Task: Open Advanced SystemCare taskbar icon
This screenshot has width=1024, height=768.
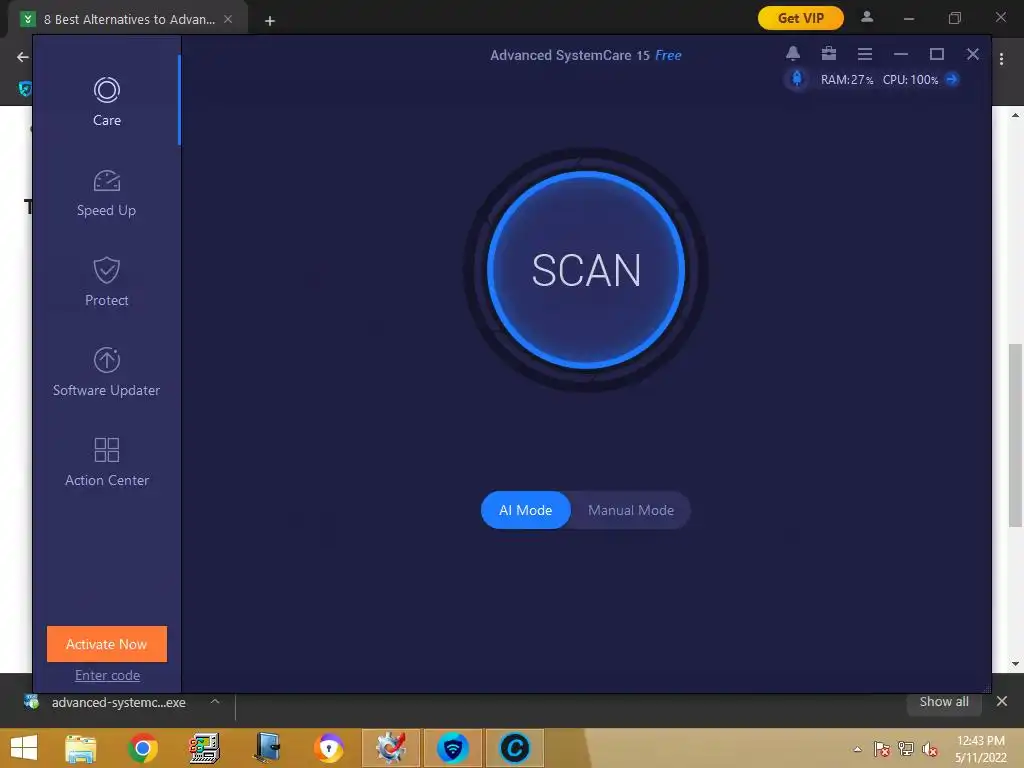Action: [x=515, y=748]
